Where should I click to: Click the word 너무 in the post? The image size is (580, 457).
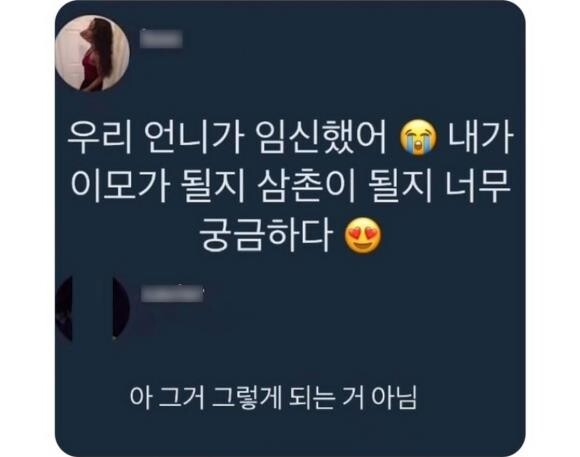tap(477, 187)
